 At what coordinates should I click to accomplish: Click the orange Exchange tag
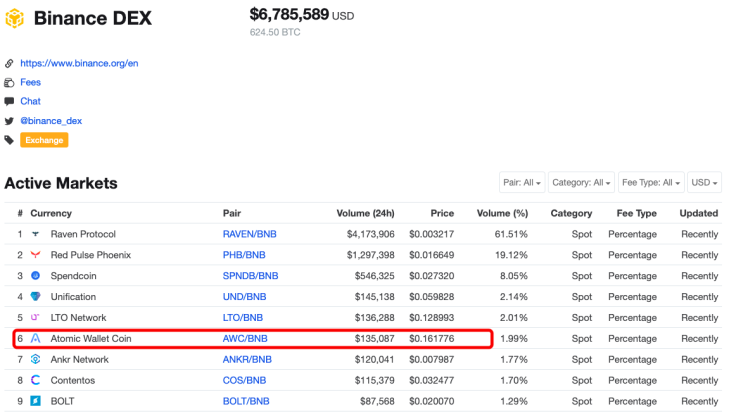44,140
